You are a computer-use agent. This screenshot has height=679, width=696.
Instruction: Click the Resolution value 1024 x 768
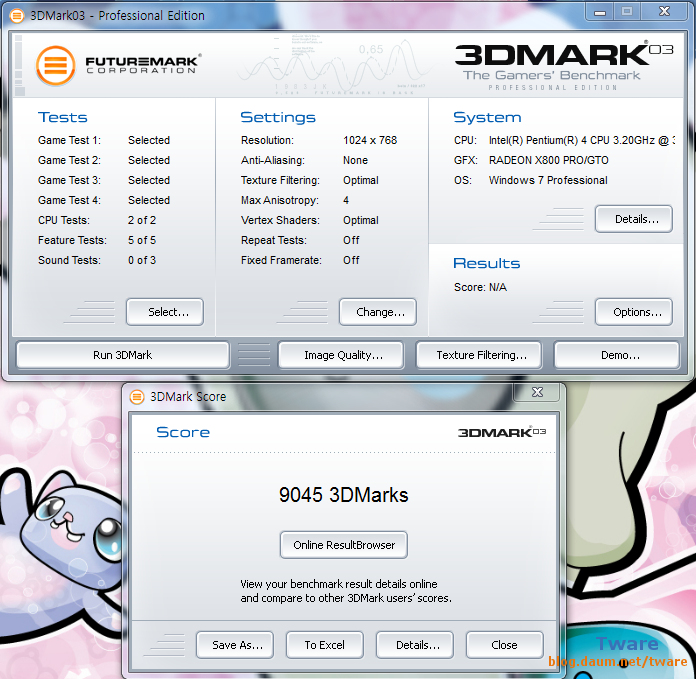(x=370, y=140)
